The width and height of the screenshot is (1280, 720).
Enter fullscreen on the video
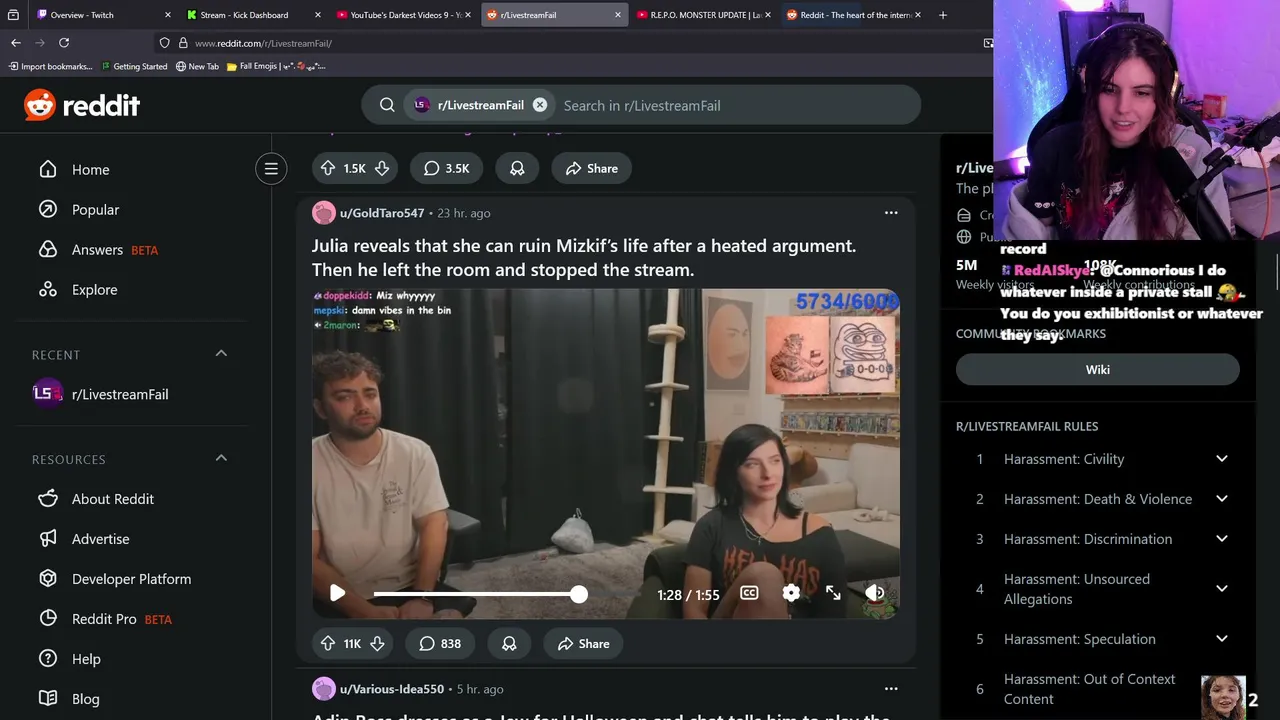click(833, 593)
